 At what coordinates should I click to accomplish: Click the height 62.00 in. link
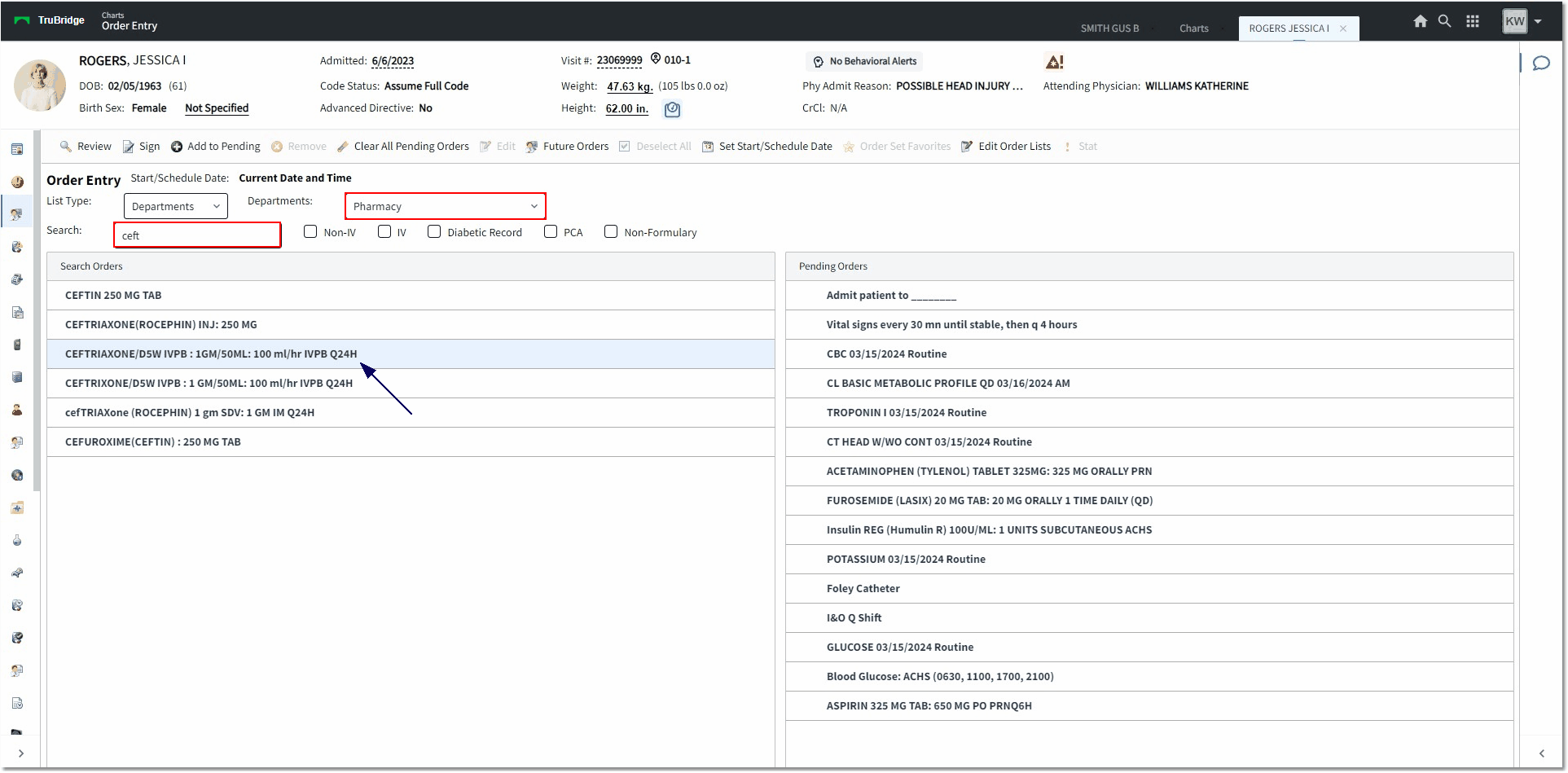coord(627,108)
